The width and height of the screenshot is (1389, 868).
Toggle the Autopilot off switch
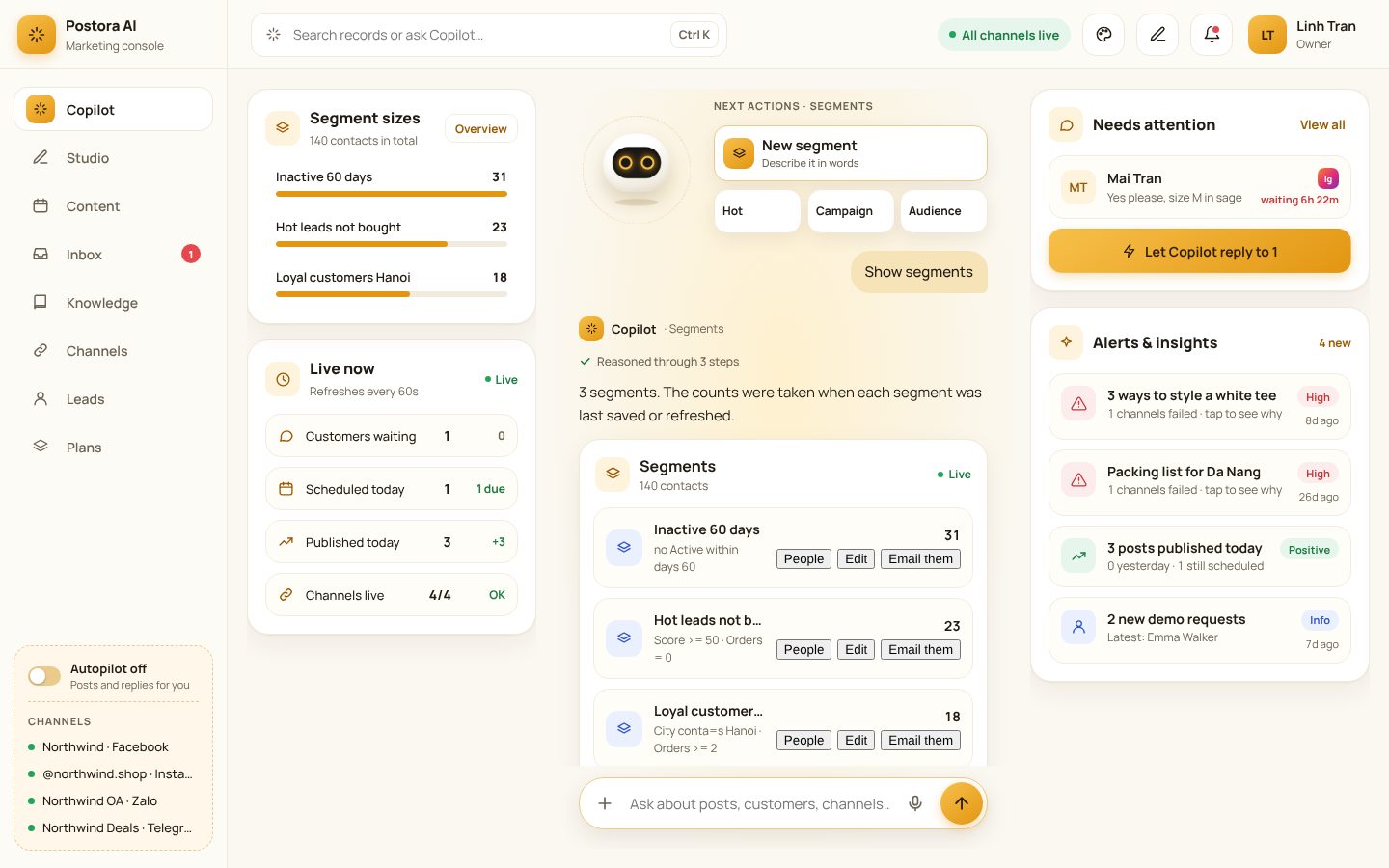pos(44,676)
